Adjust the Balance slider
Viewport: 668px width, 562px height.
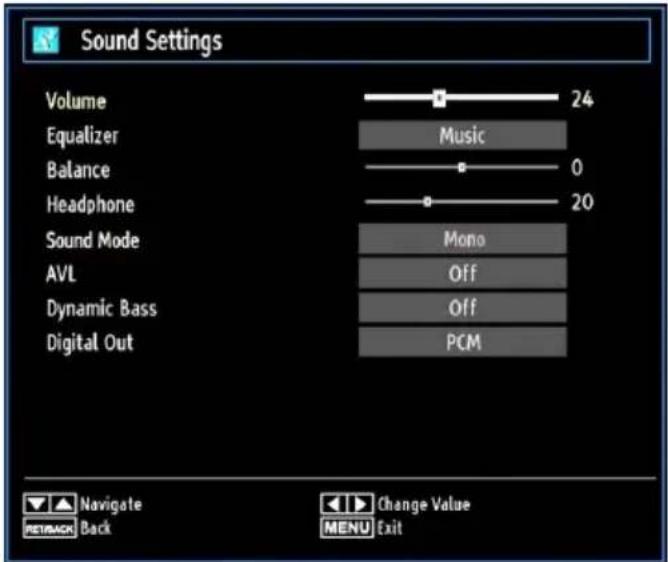click(x=461, y=167)
